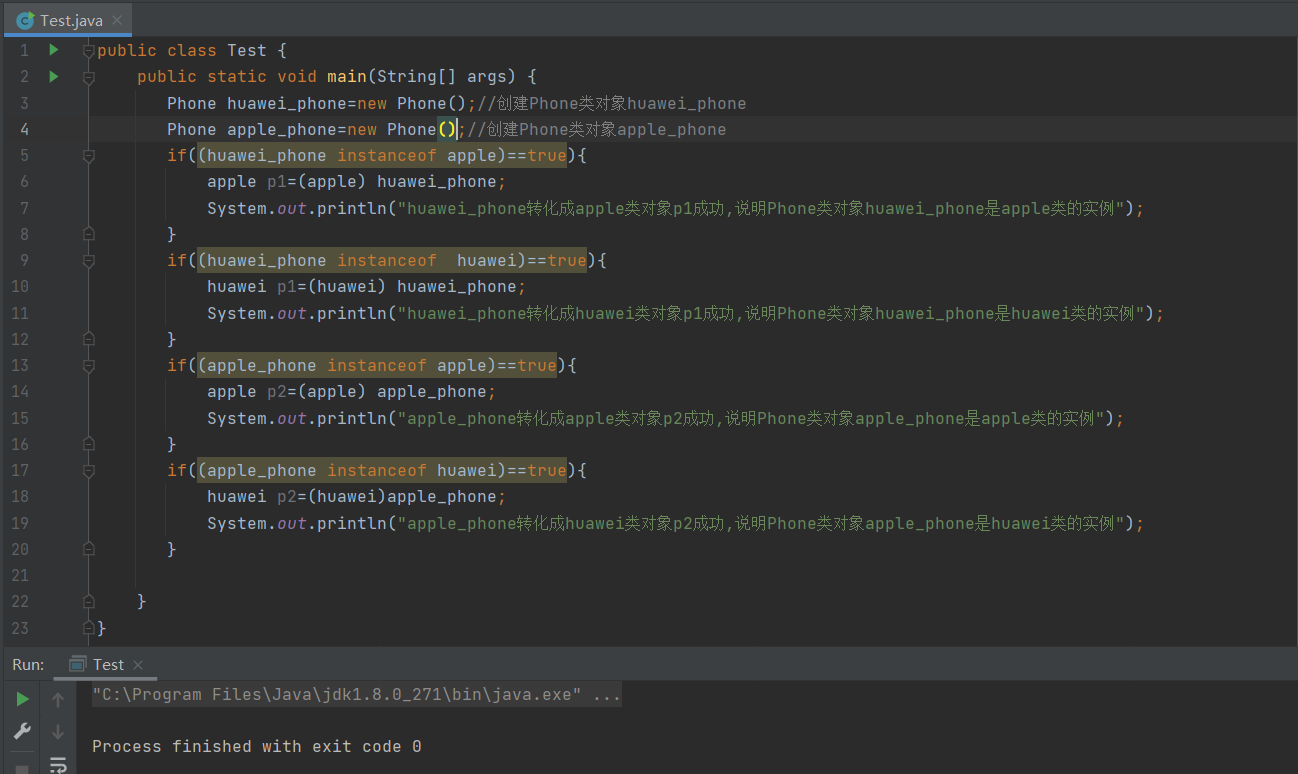The width and height of the screenshot is (1298, 774).
Task: Click line number 3 in the gutter
Action: [x=24, y=103]
